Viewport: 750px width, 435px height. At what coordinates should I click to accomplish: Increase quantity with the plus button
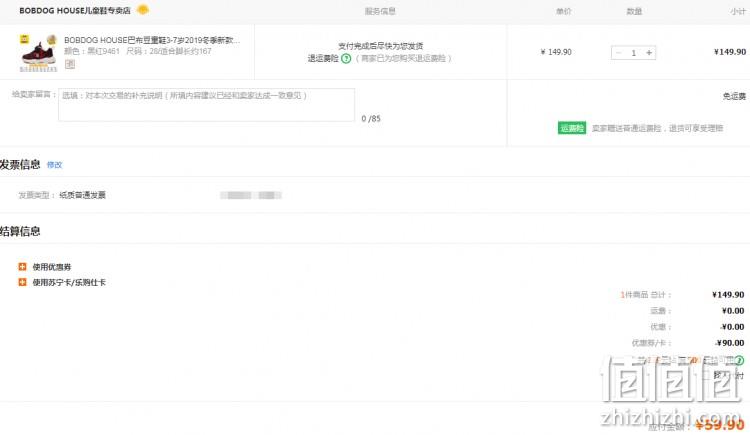point(649,53)
